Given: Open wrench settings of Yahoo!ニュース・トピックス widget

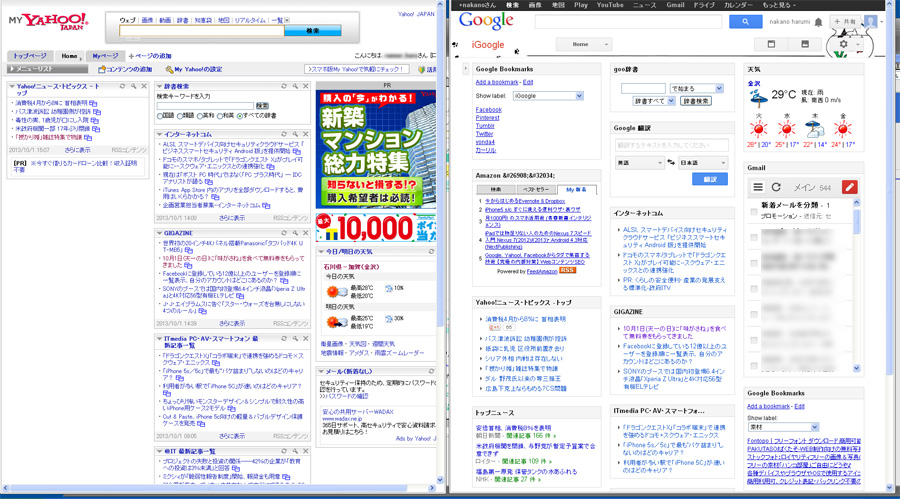Looking at the screenshot, I should click(133, 86).
